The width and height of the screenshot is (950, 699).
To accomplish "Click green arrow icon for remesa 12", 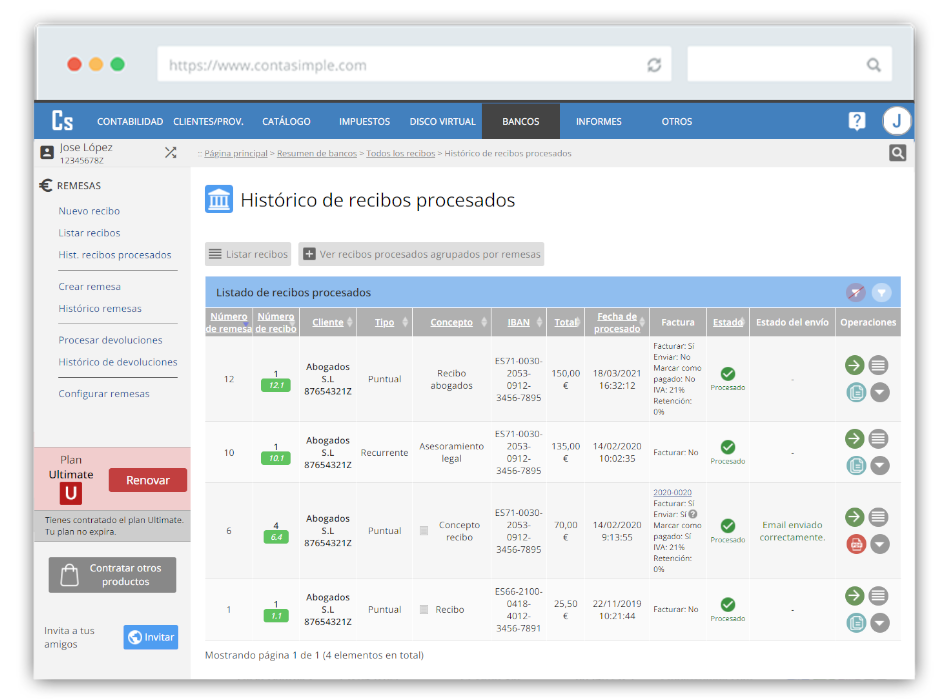I will pyautogui.click(x=854, y=365).
